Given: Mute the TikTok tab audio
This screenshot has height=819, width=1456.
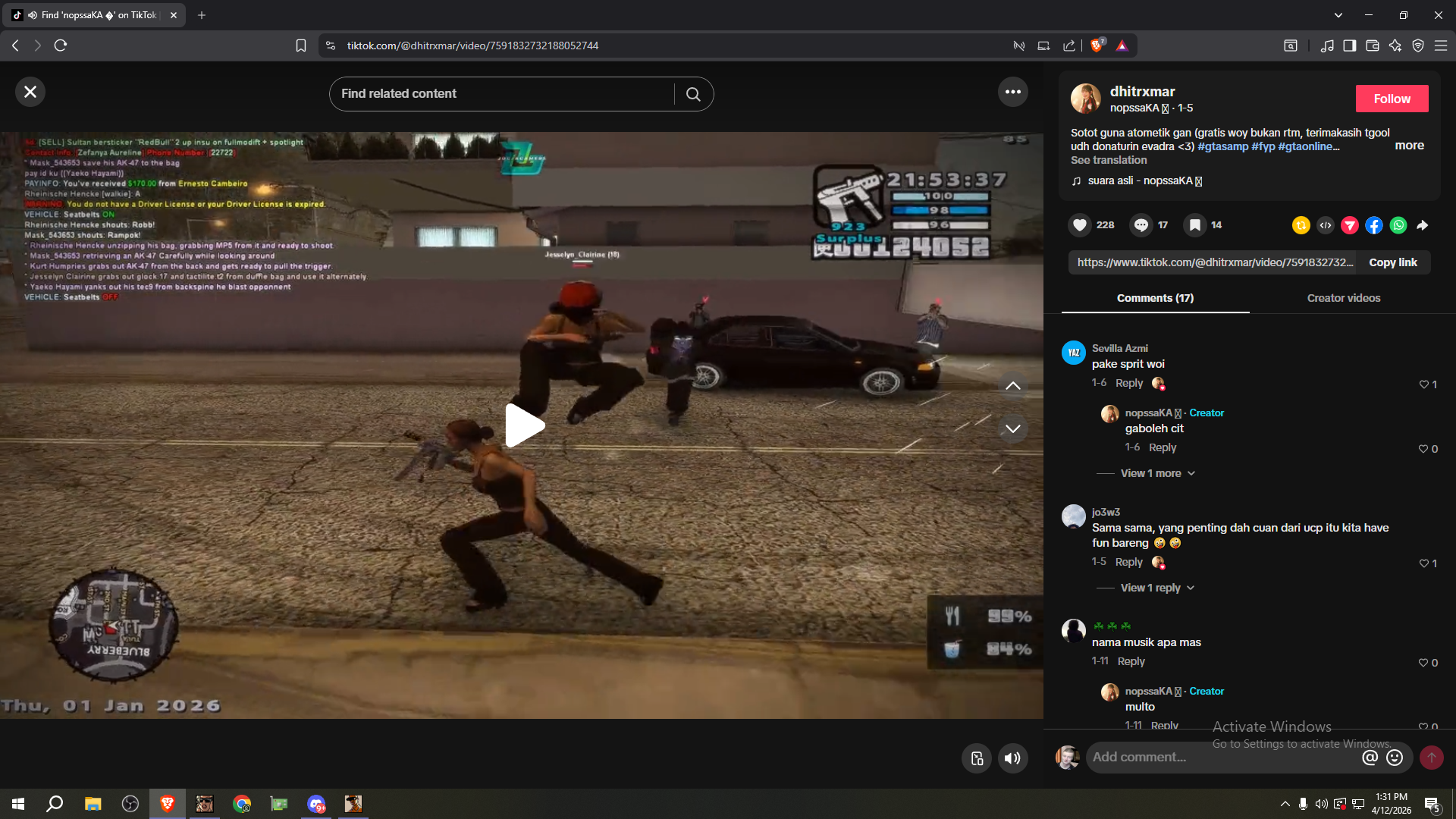Looking at the screenshot, I should 32,15.
